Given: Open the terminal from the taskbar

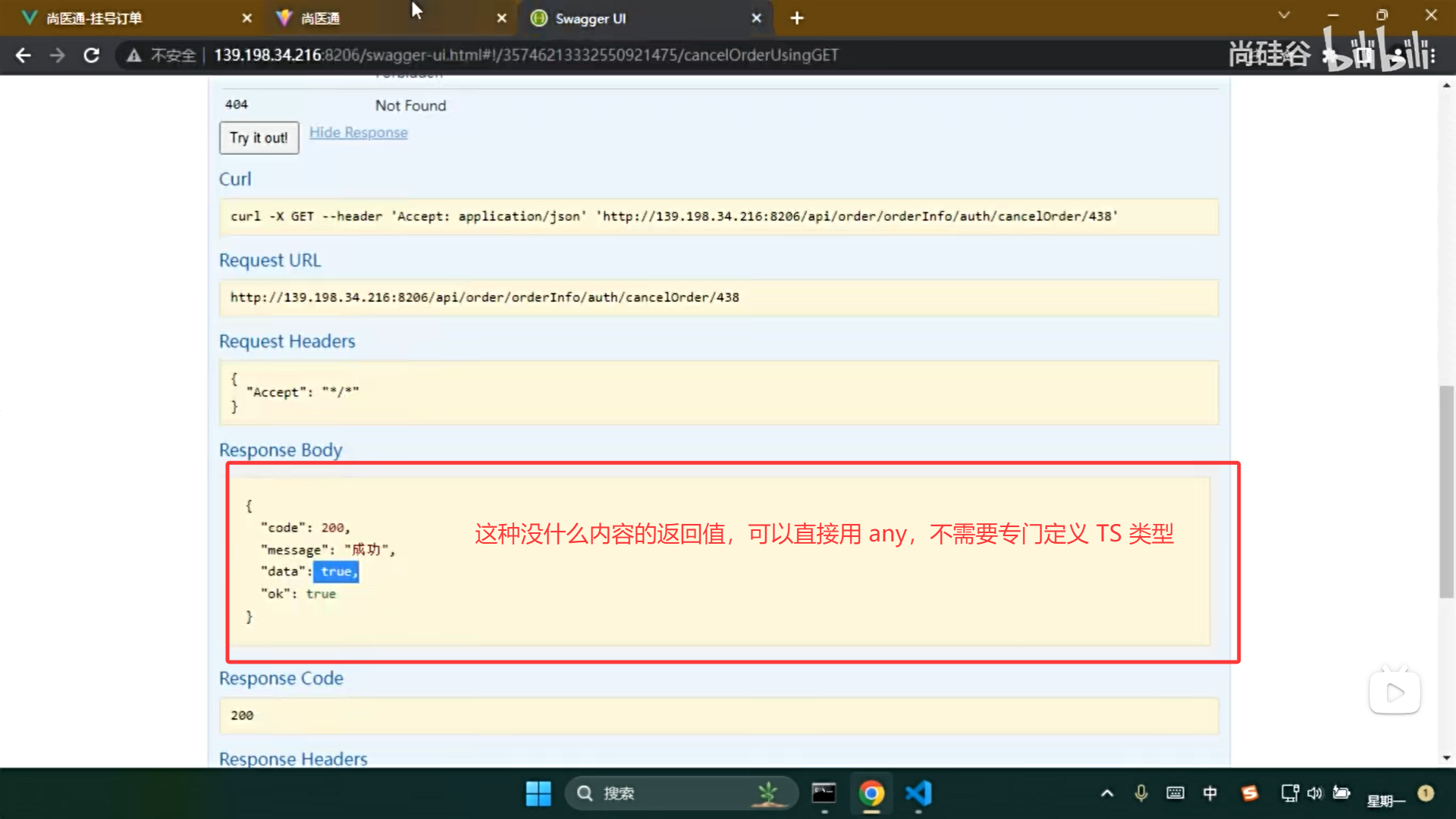Looking at the screenshot, I should pos(824,793).
